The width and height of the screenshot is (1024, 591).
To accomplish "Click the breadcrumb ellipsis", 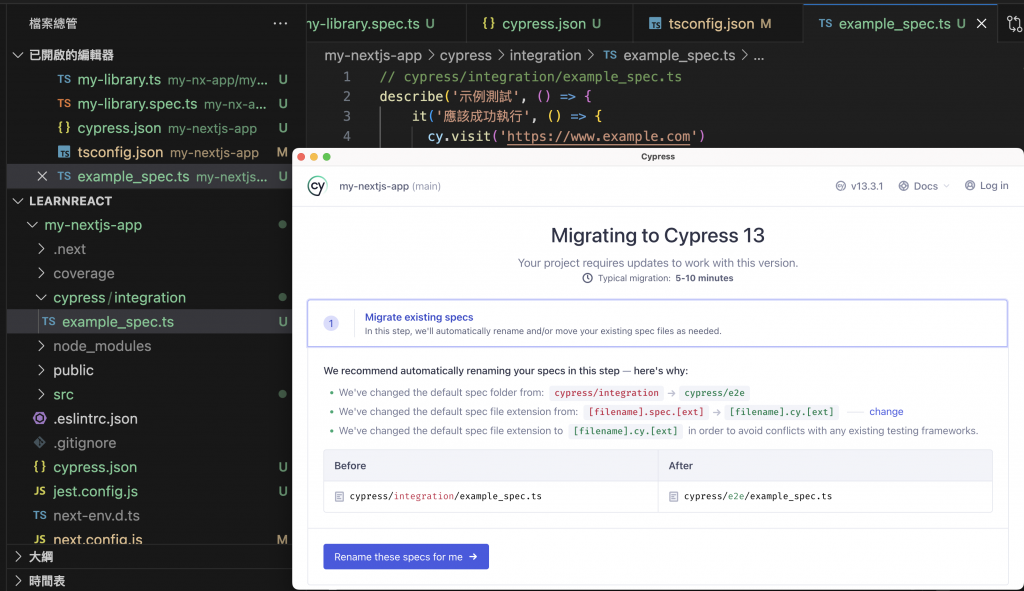I will pyautogui.click(x=758, y=56).
